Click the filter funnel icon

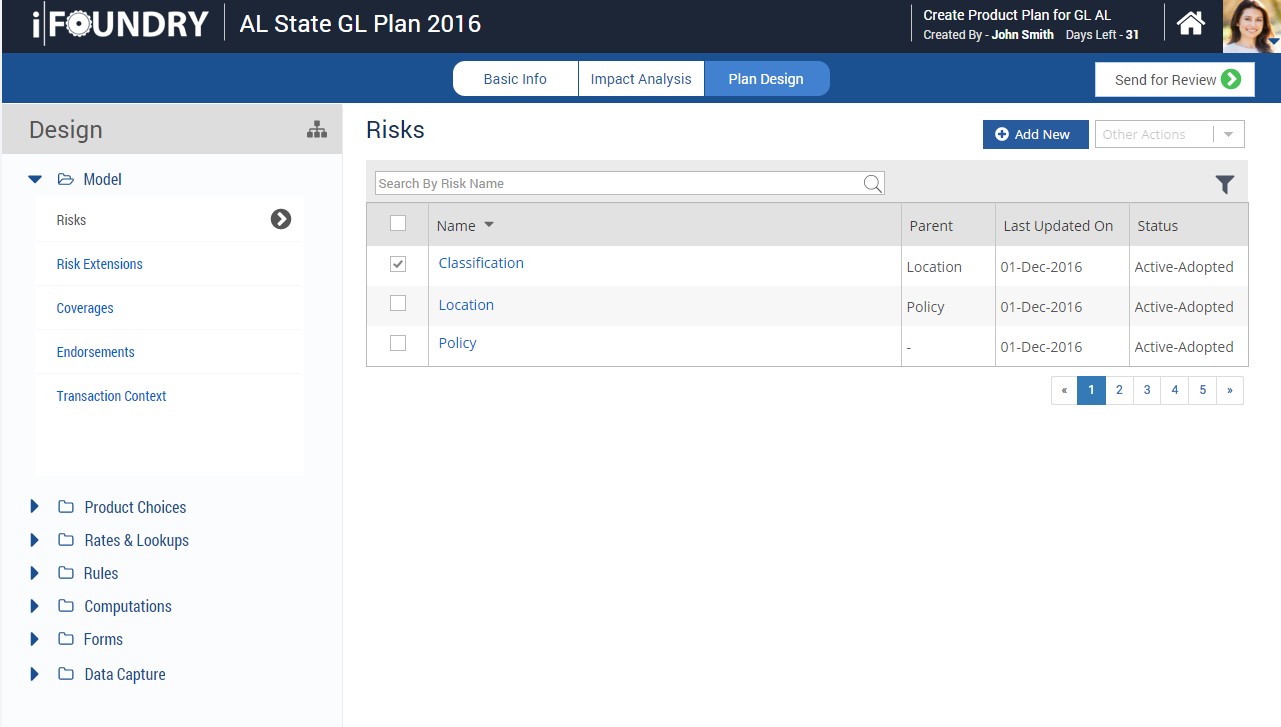click(x=1224, y=184)
